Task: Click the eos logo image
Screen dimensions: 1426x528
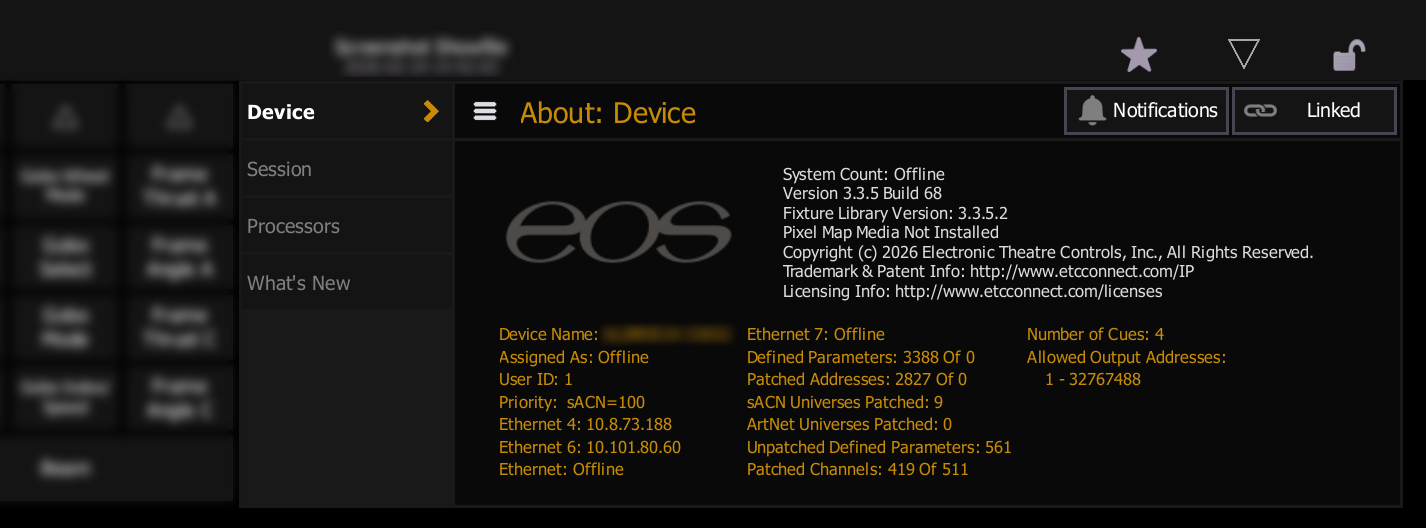Action: tap(618, 234)
